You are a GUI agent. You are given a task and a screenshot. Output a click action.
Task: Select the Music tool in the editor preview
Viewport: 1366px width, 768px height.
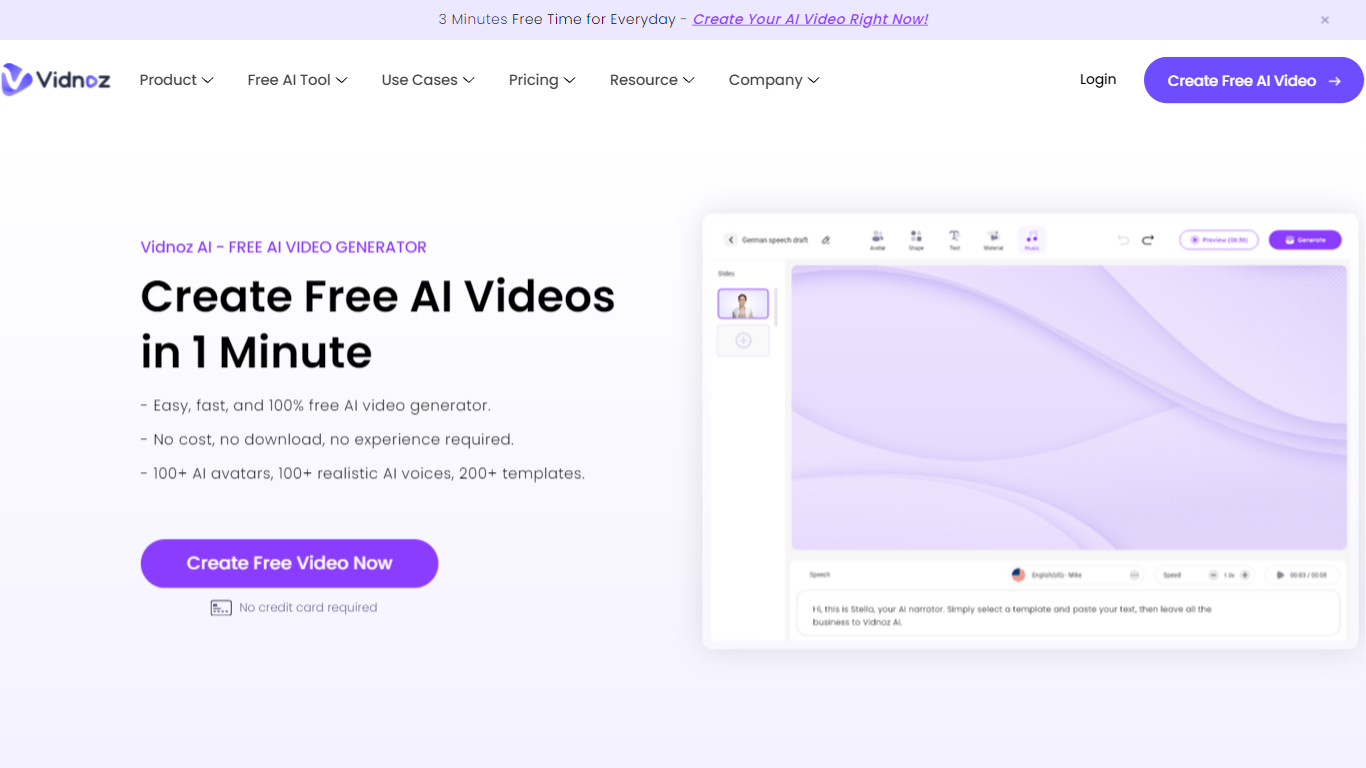[x=1031, y=240]
